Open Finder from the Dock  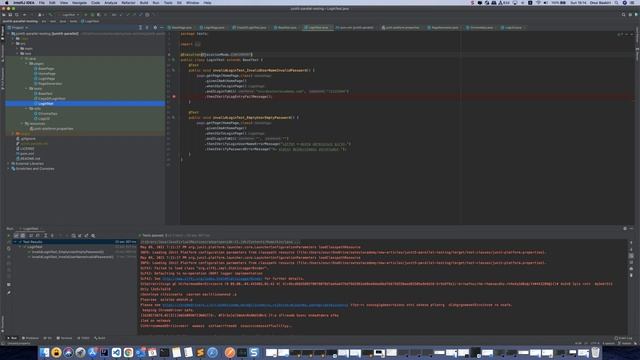(x=44, y=352)
